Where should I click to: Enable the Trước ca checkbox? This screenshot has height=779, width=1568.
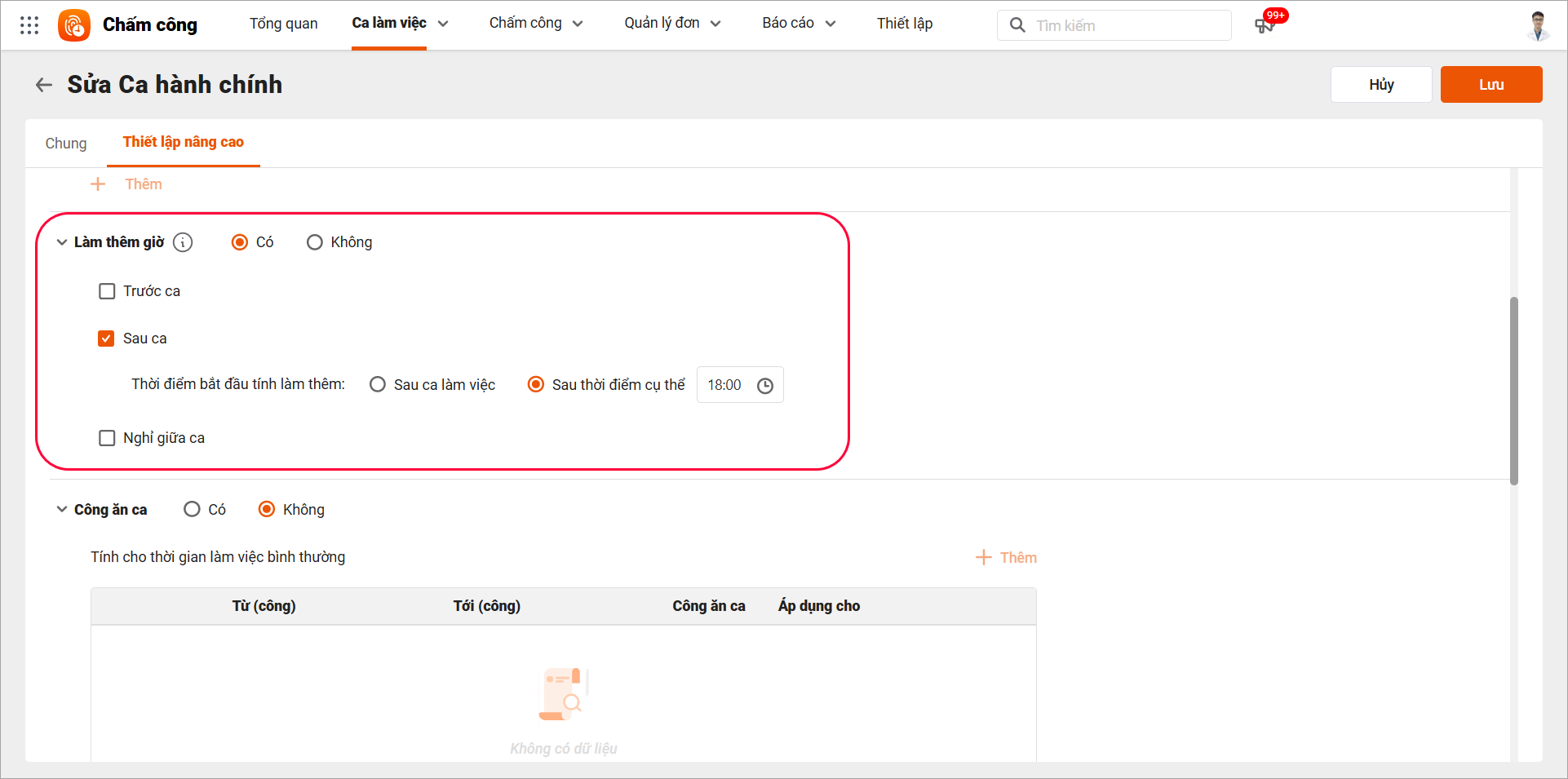[x=107, y=291]
